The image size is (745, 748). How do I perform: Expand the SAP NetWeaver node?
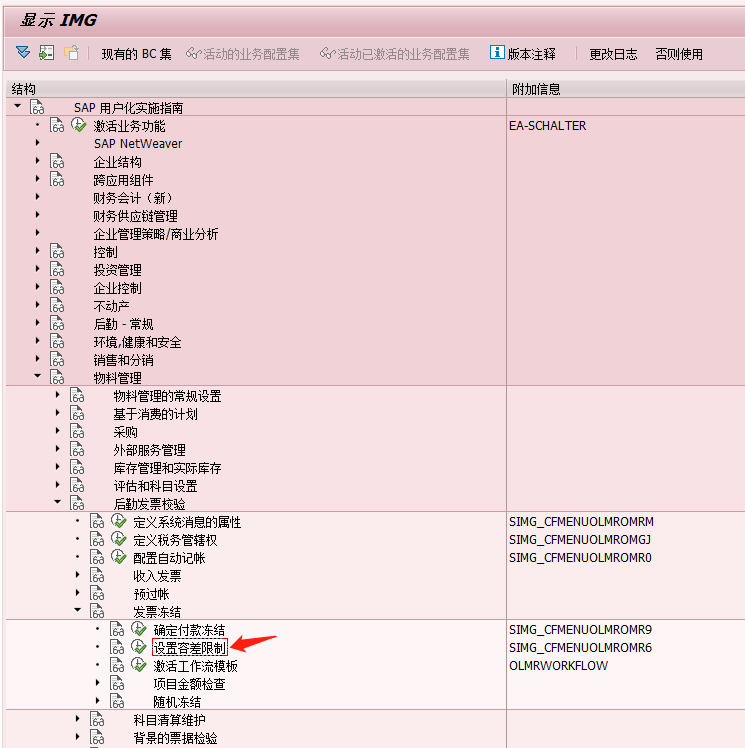pyautogui.click(x=37, y=143)
